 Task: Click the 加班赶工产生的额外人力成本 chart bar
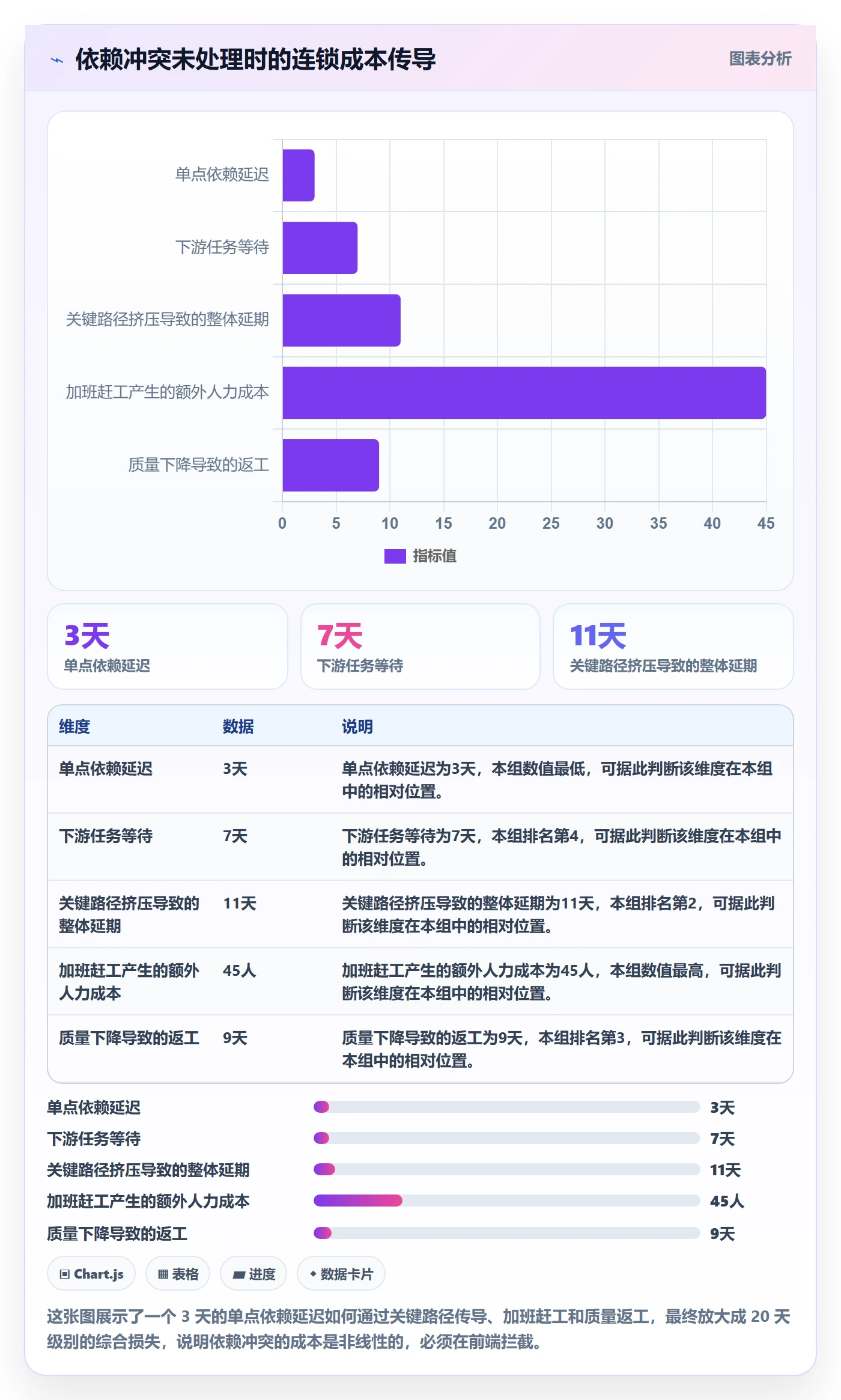tap(524, 392)
